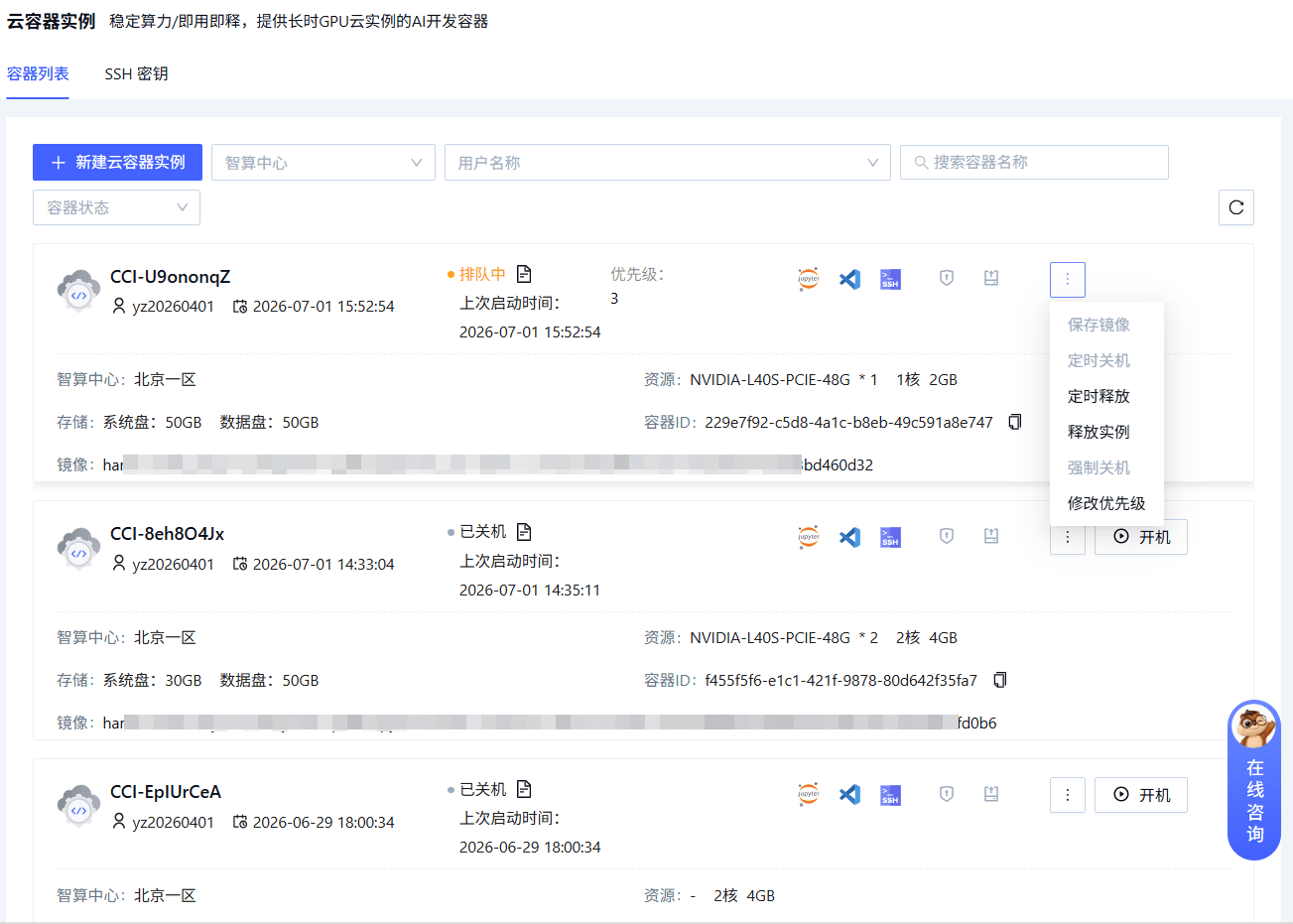Click disabled 强制关机 menu entry
This screenshot has width=1293, height=924.
[x=1106, y=467]
